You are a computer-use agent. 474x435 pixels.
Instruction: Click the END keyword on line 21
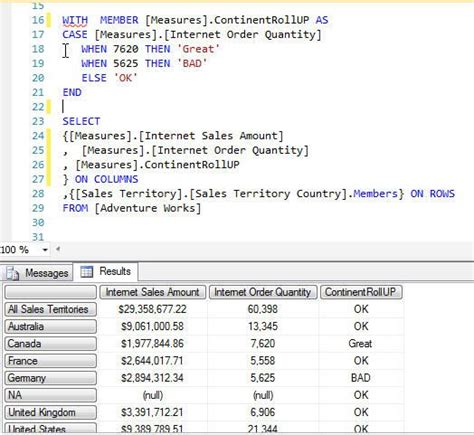[x=72, y=92]
